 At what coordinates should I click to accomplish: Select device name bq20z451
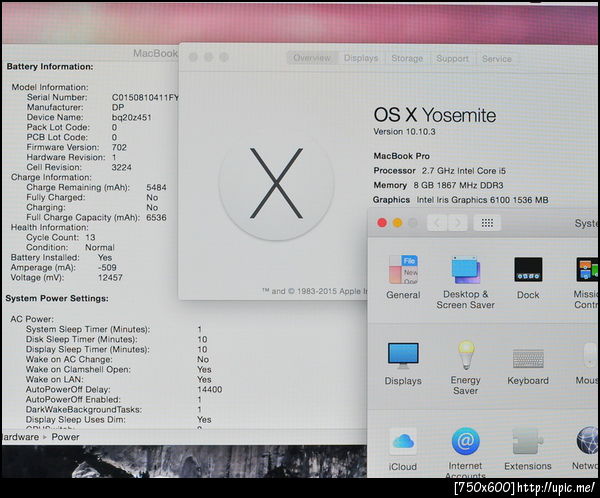coord(132,118)
